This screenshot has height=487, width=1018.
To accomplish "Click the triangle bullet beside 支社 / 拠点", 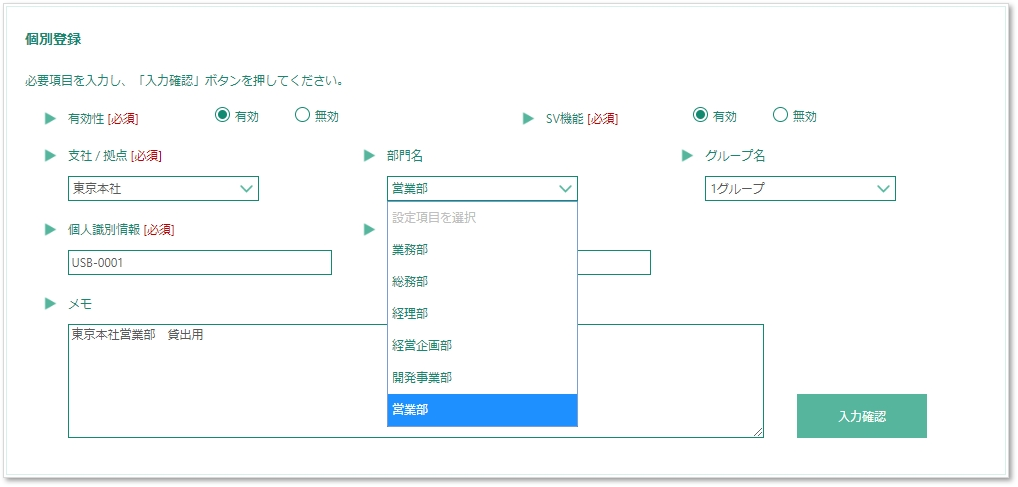I will coord(50,155).
